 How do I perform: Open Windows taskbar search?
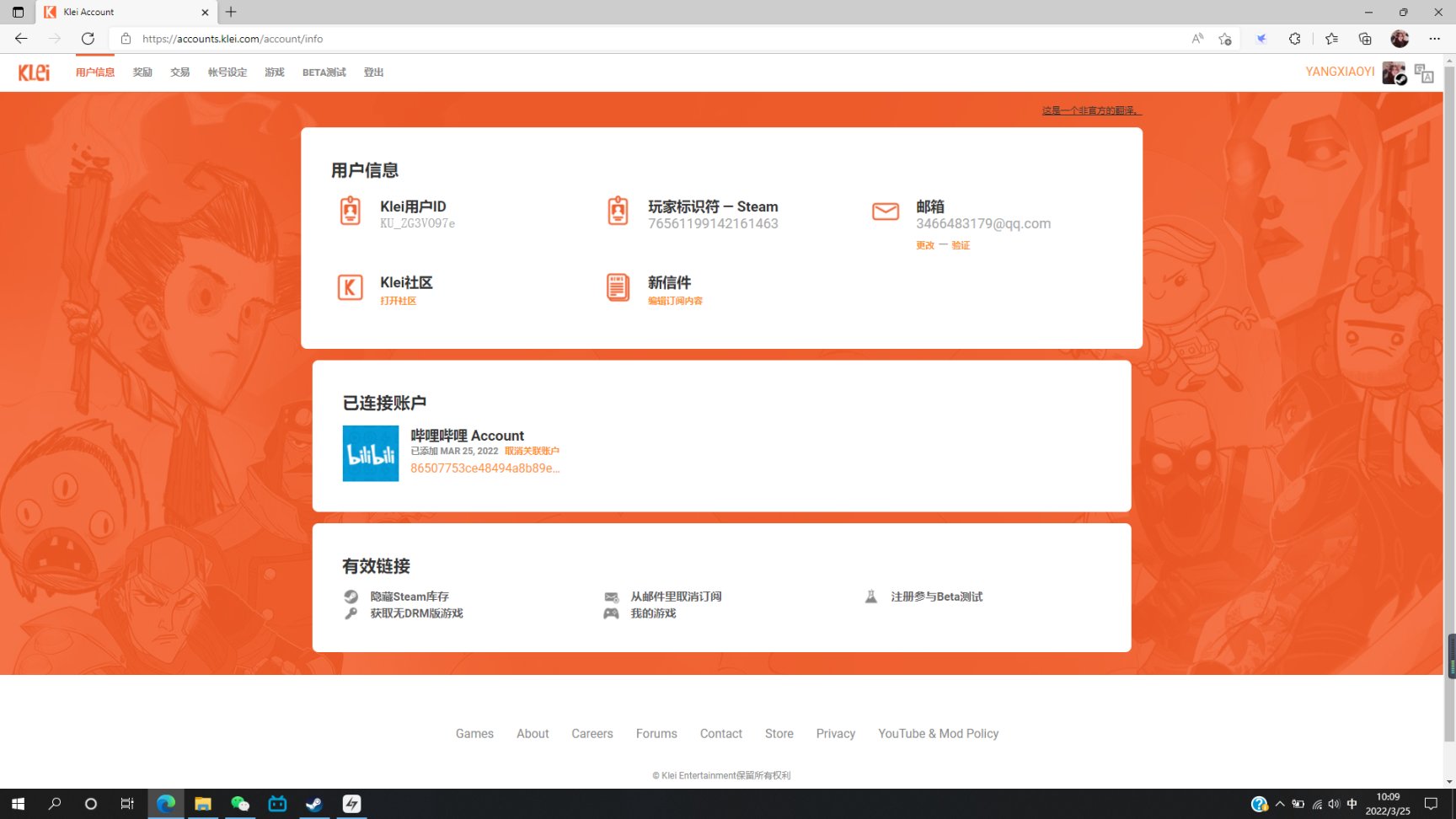pos(55,804)
